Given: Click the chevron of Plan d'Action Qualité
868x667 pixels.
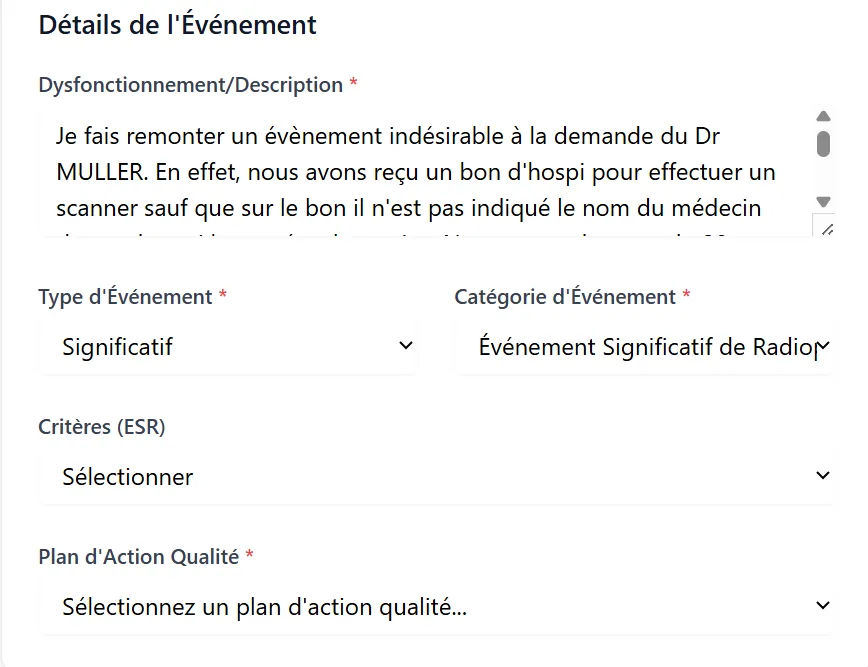Looking at the screenshot, I should tap(823, 606).
